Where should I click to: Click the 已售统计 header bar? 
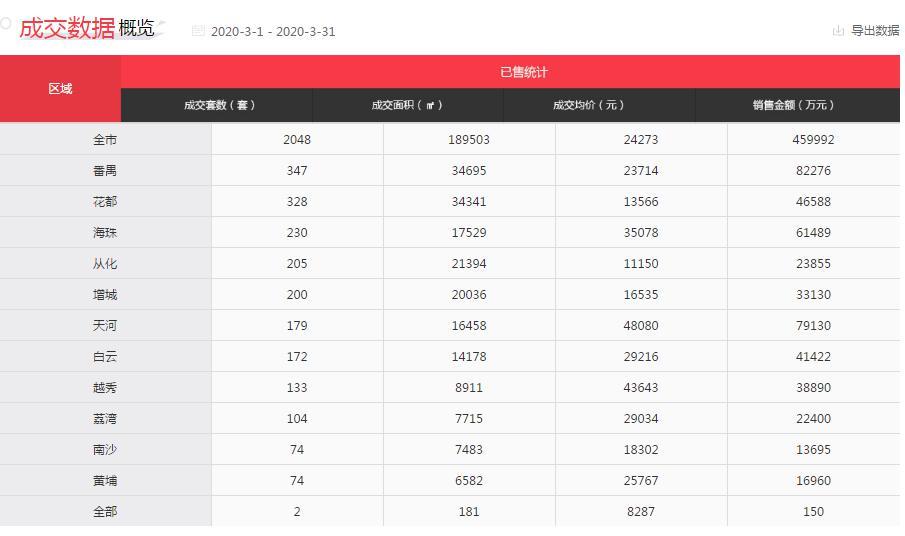coord(523,72)
